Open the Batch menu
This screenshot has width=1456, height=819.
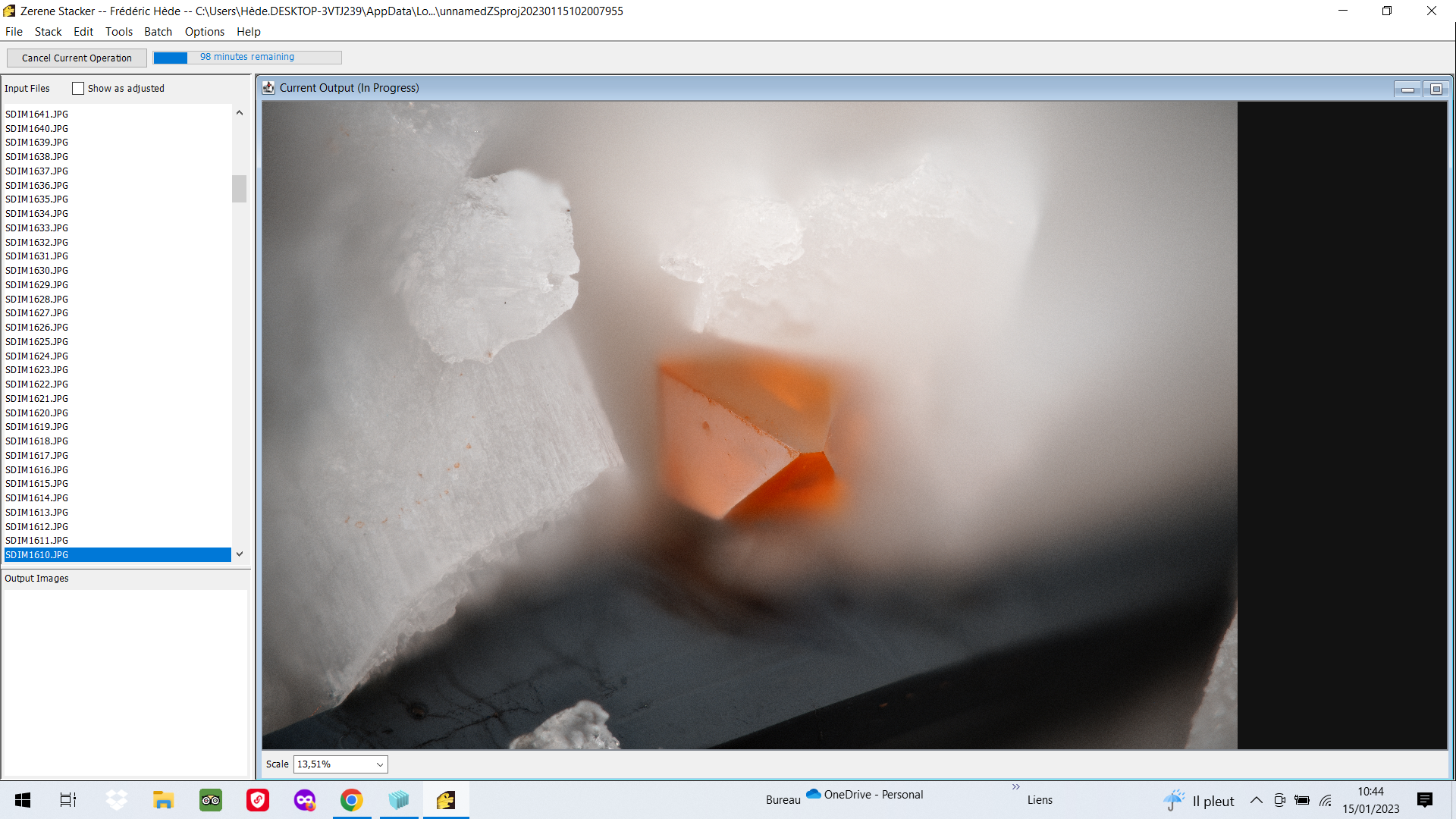(x=158, y=32)
